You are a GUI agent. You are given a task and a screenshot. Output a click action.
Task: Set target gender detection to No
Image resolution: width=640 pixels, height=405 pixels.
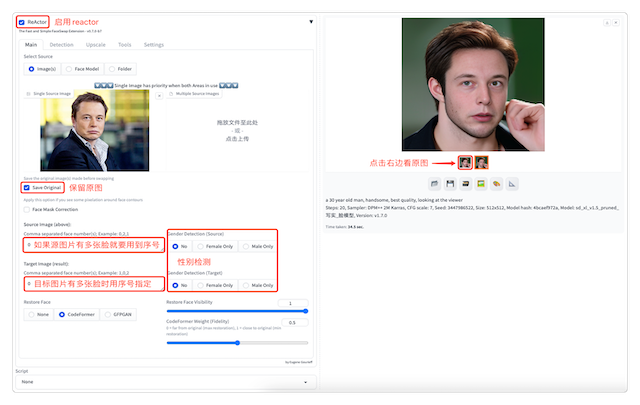180,285
